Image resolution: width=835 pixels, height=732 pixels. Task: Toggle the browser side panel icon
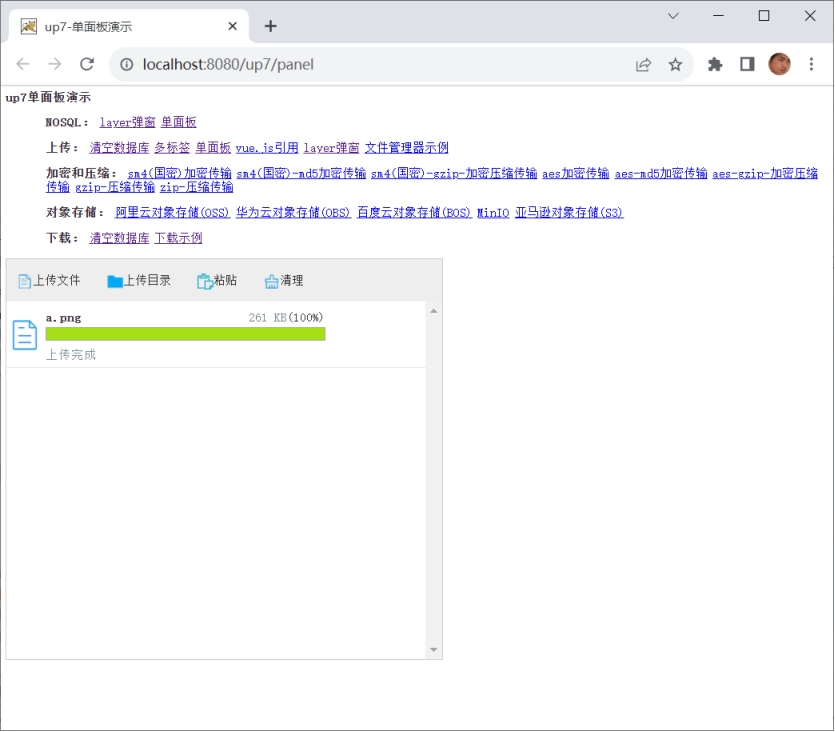coord(747,64)
